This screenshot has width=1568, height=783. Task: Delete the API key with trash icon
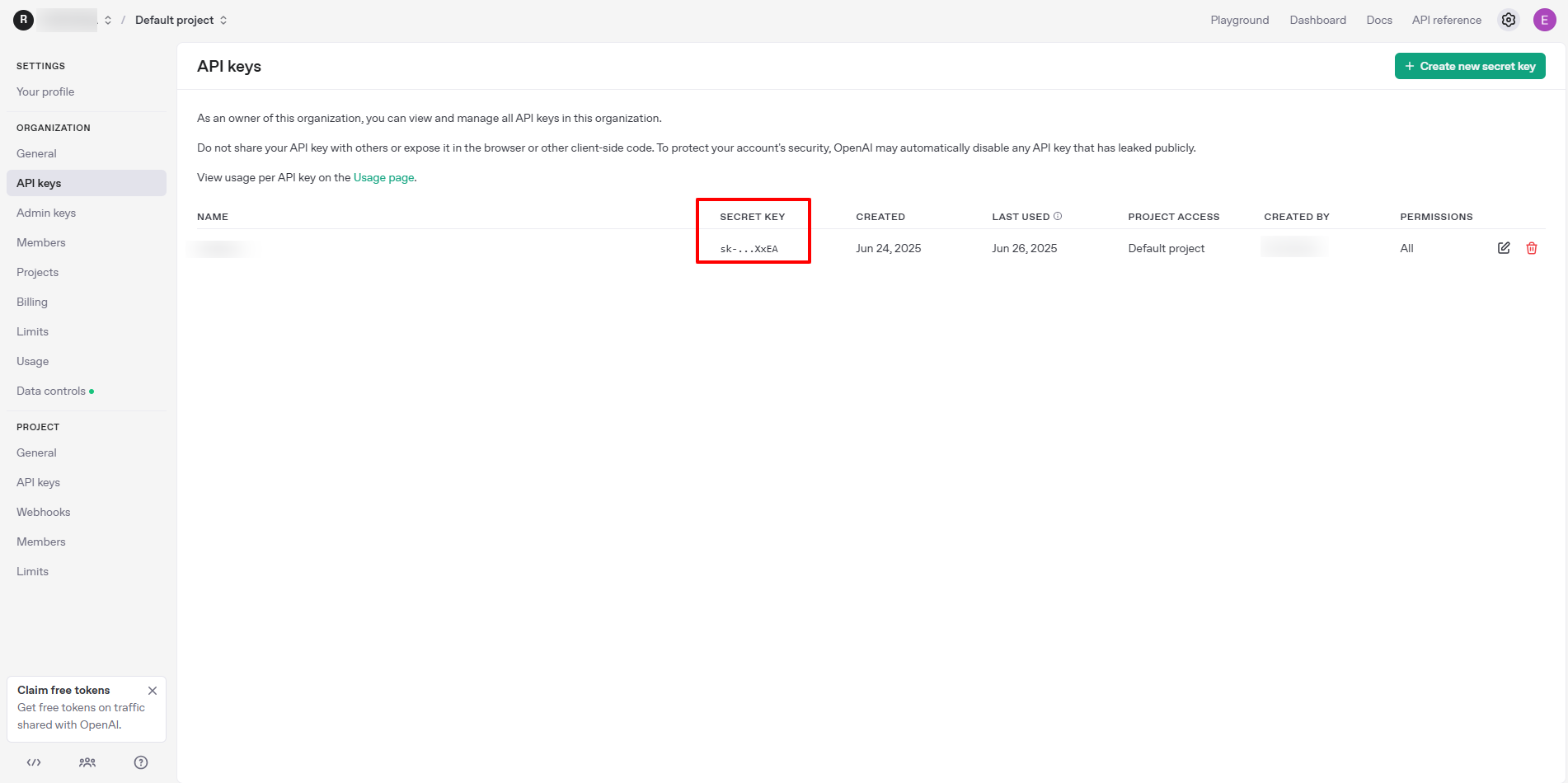pos(1532,248)
